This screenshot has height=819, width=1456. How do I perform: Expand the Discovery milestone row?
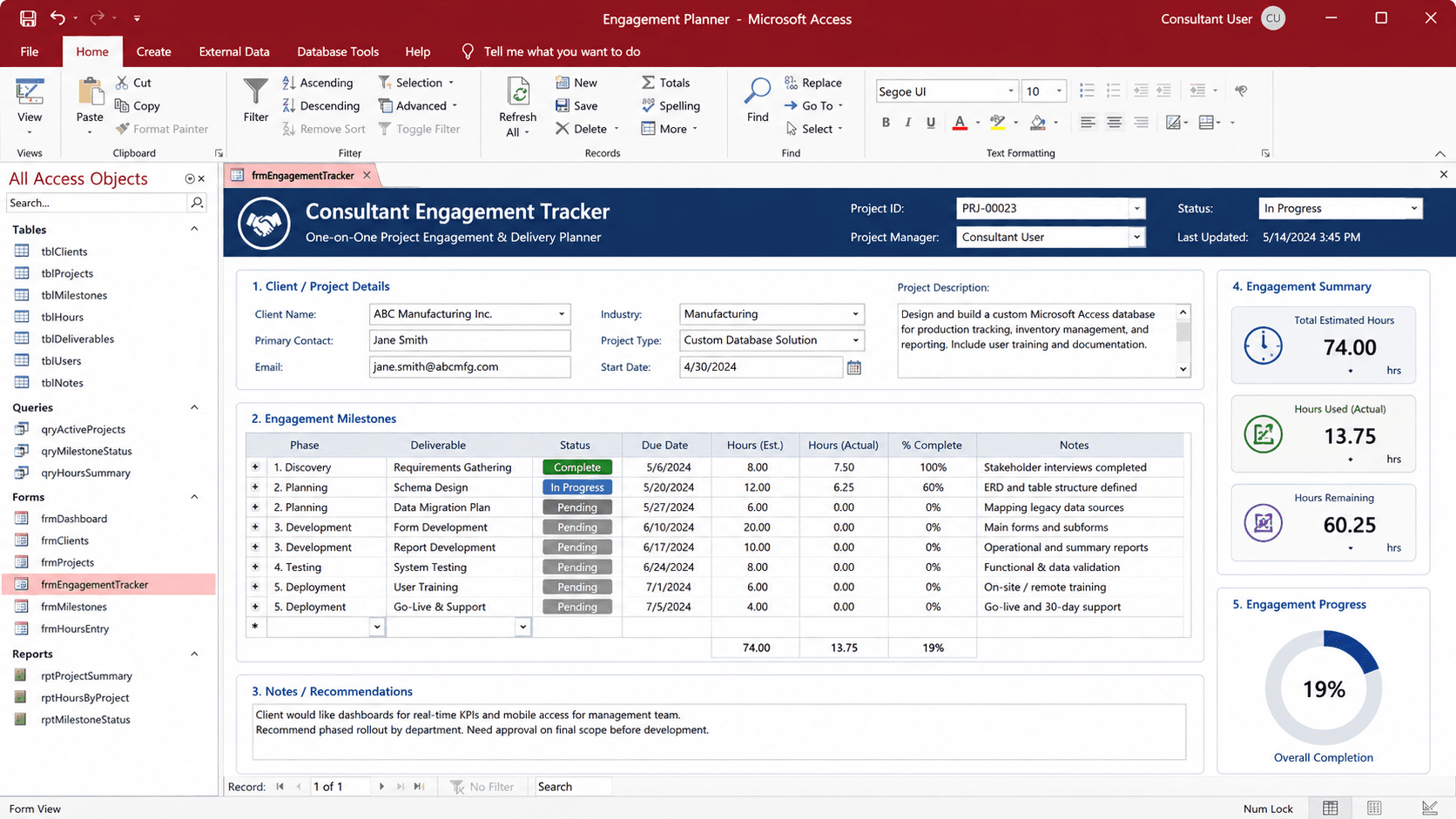point(255,467)
